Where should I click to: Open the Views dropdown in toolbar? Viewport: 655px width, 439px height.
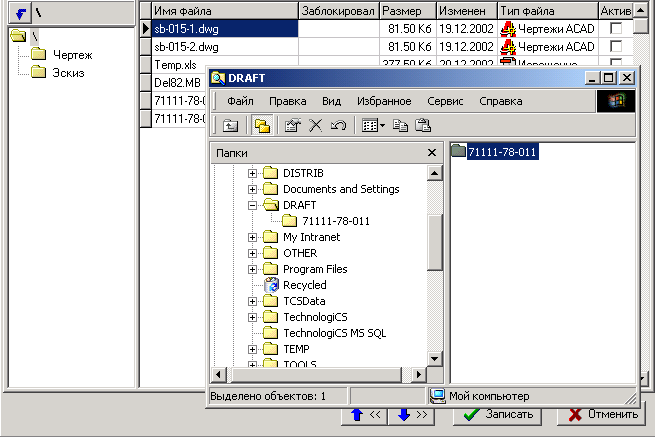point(374,125)
